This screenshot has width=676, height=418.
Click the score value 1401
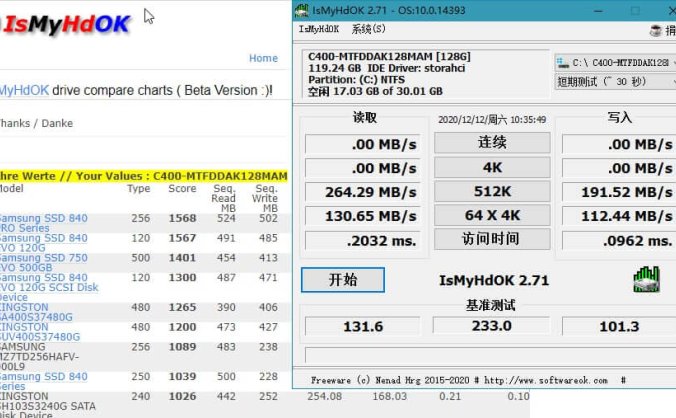pos(182,258)
